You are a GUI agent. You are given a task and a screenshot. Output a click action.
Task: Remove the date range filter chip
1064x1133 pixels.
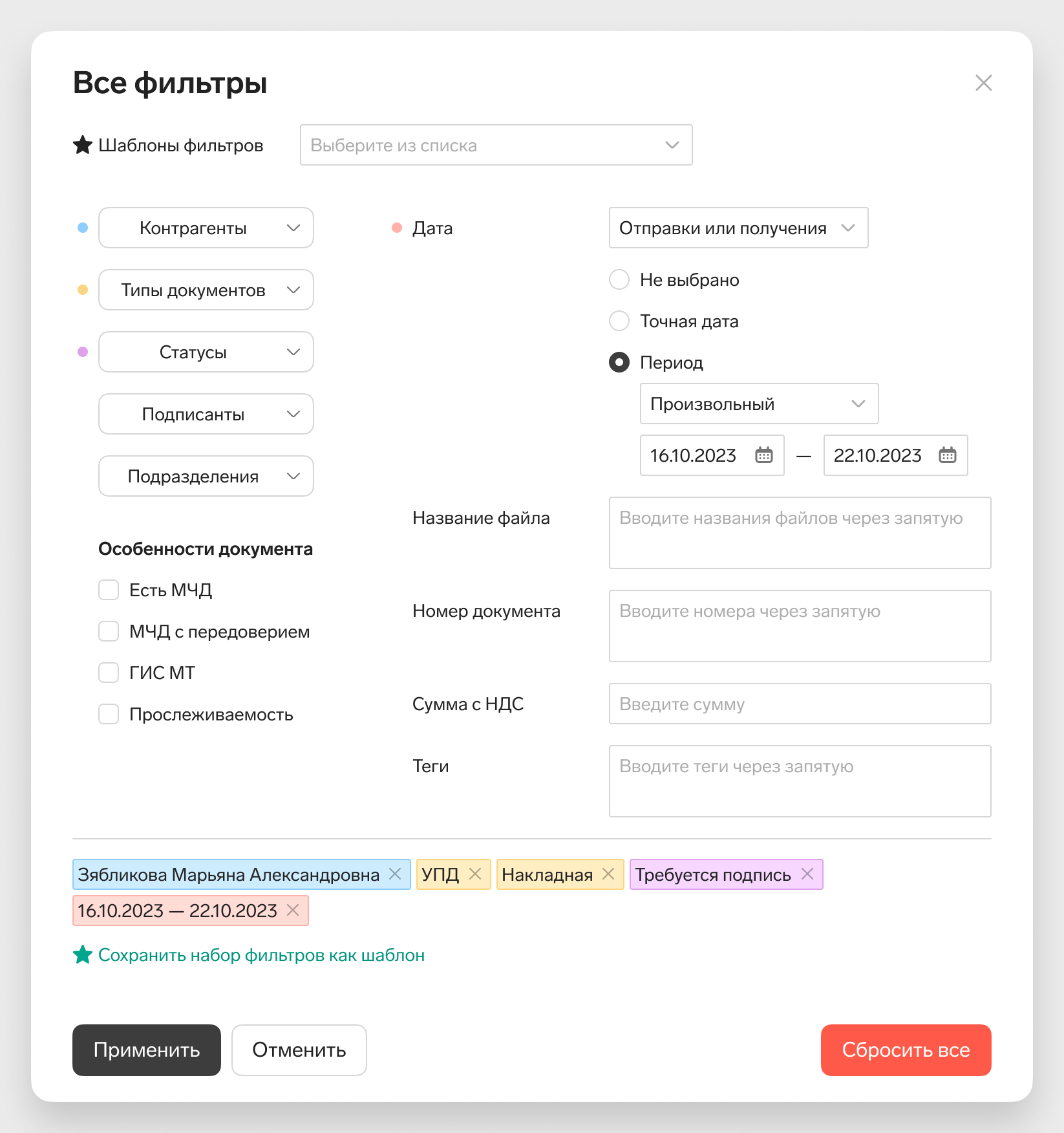pyautogui.click(x=293, y=911)
